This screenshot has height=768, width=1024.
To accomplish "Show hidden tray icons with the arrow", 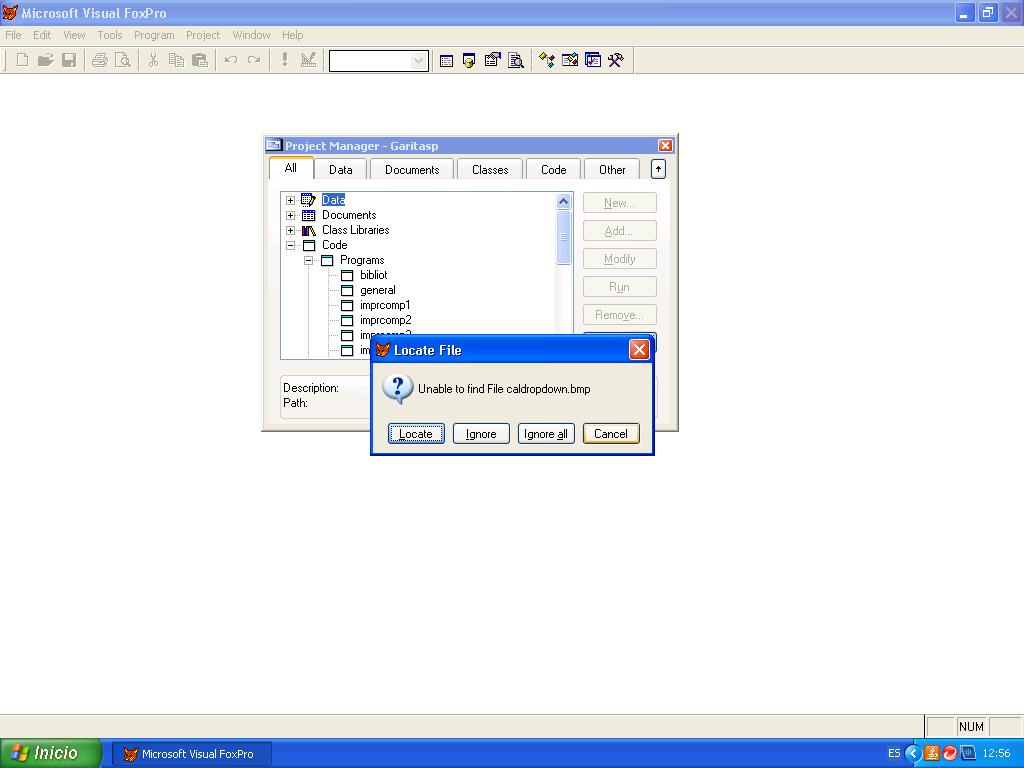I will [x=912, y=754].
